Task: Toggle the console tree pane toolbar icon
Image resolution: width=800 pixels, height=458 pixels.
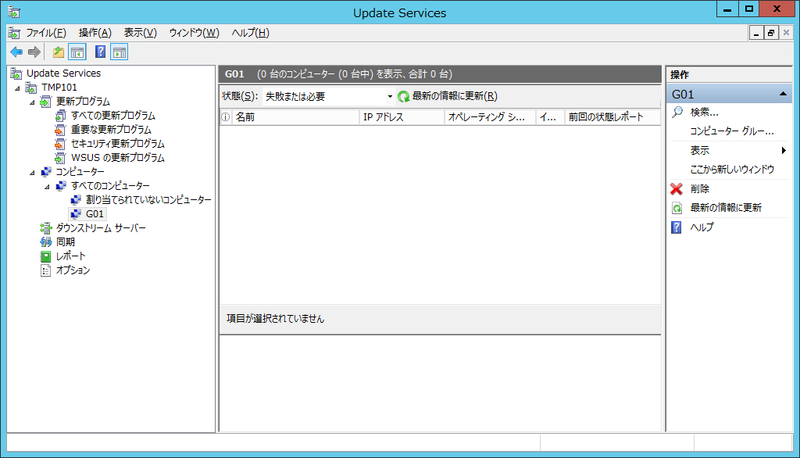Action: pos(77,52)
